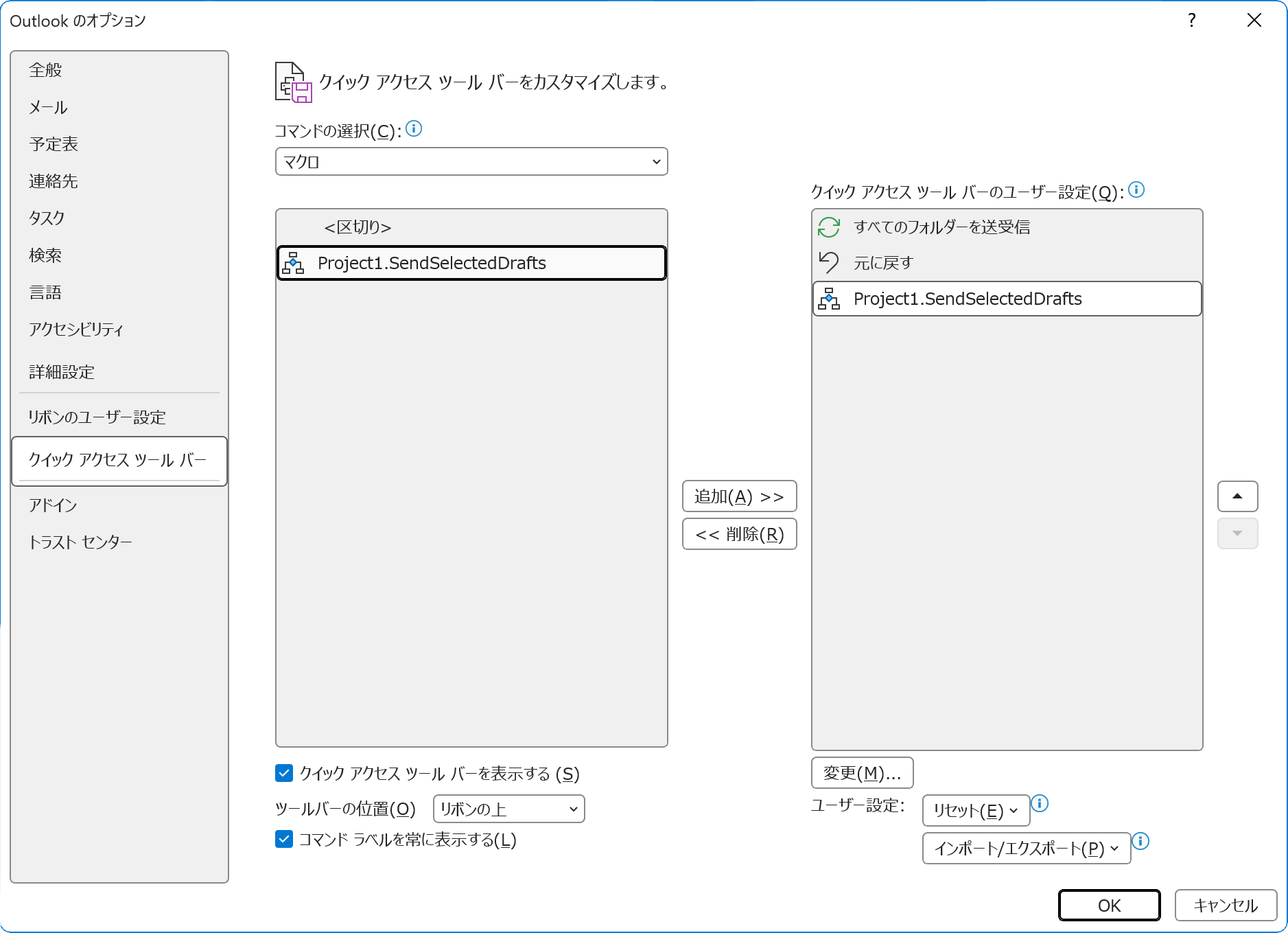Switch to the メール options category
This screenshot has height=933, width=1288.
48,107
